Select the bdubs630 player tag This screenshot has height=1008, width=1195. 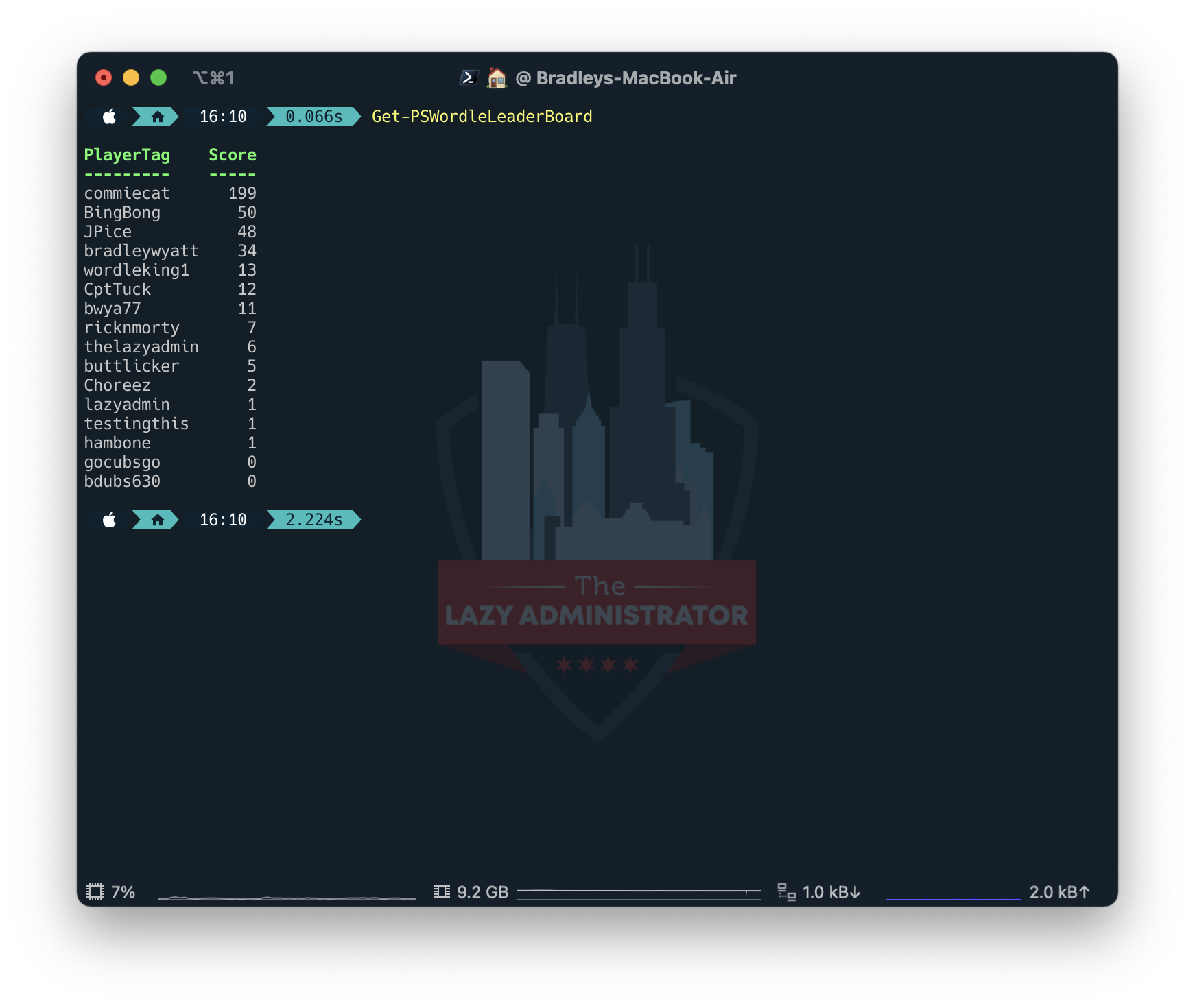122,481
